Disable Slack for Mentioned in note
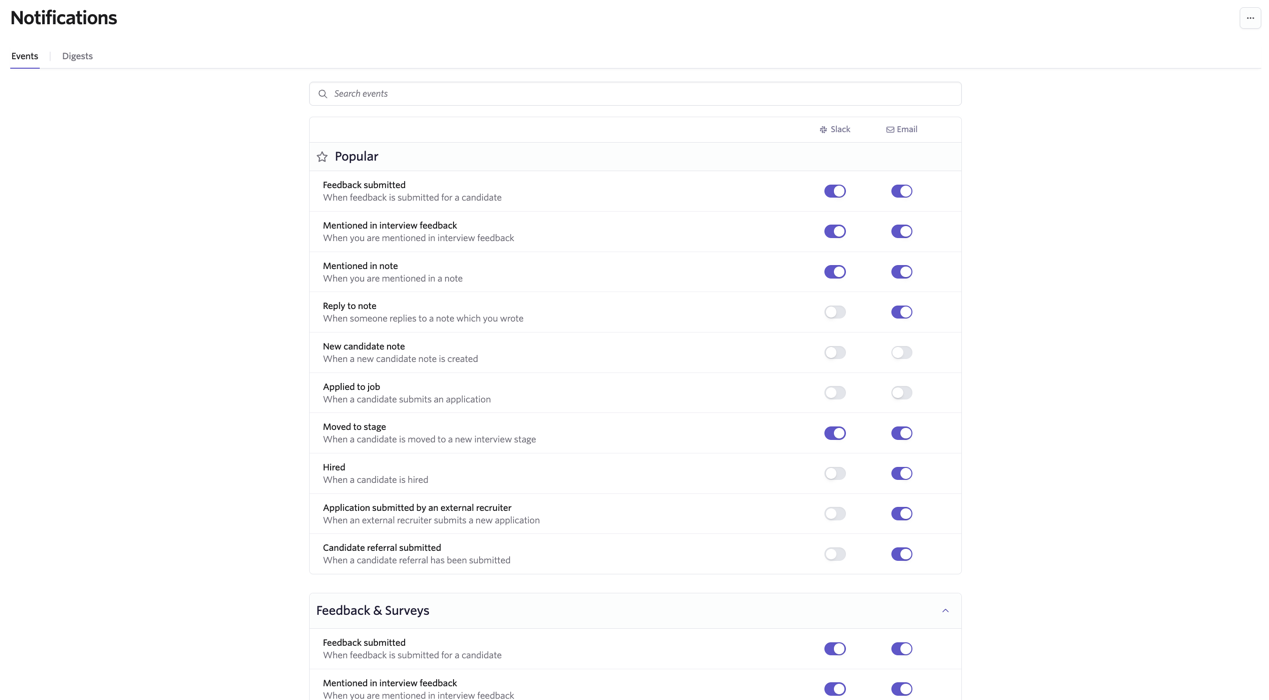Image resolution: width=1269 pixels, height=700 pixels. click(835, 272)
